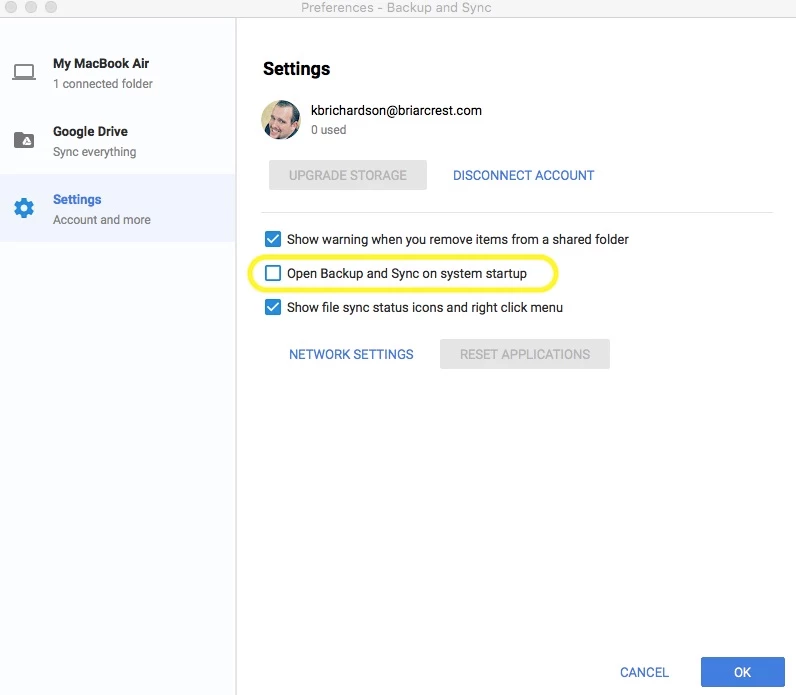Click Disconnect Account link
This screenshot has width=796, height=695.
pos(523,175)
